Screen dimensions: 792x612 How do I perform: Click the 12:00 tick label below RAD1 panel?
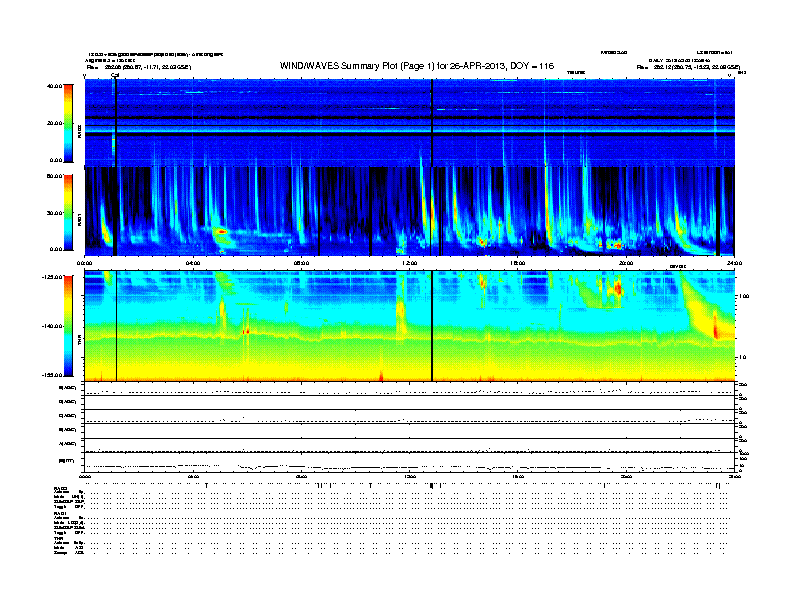[410, 263]
